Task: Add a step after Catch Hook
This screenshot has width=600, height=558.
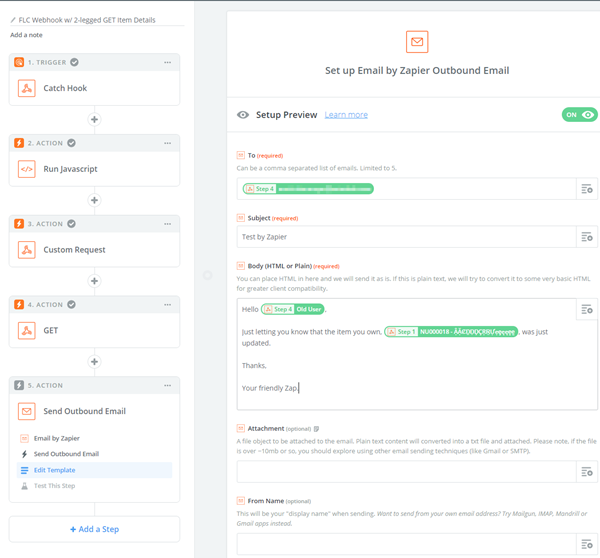Action: coord(95,119)
